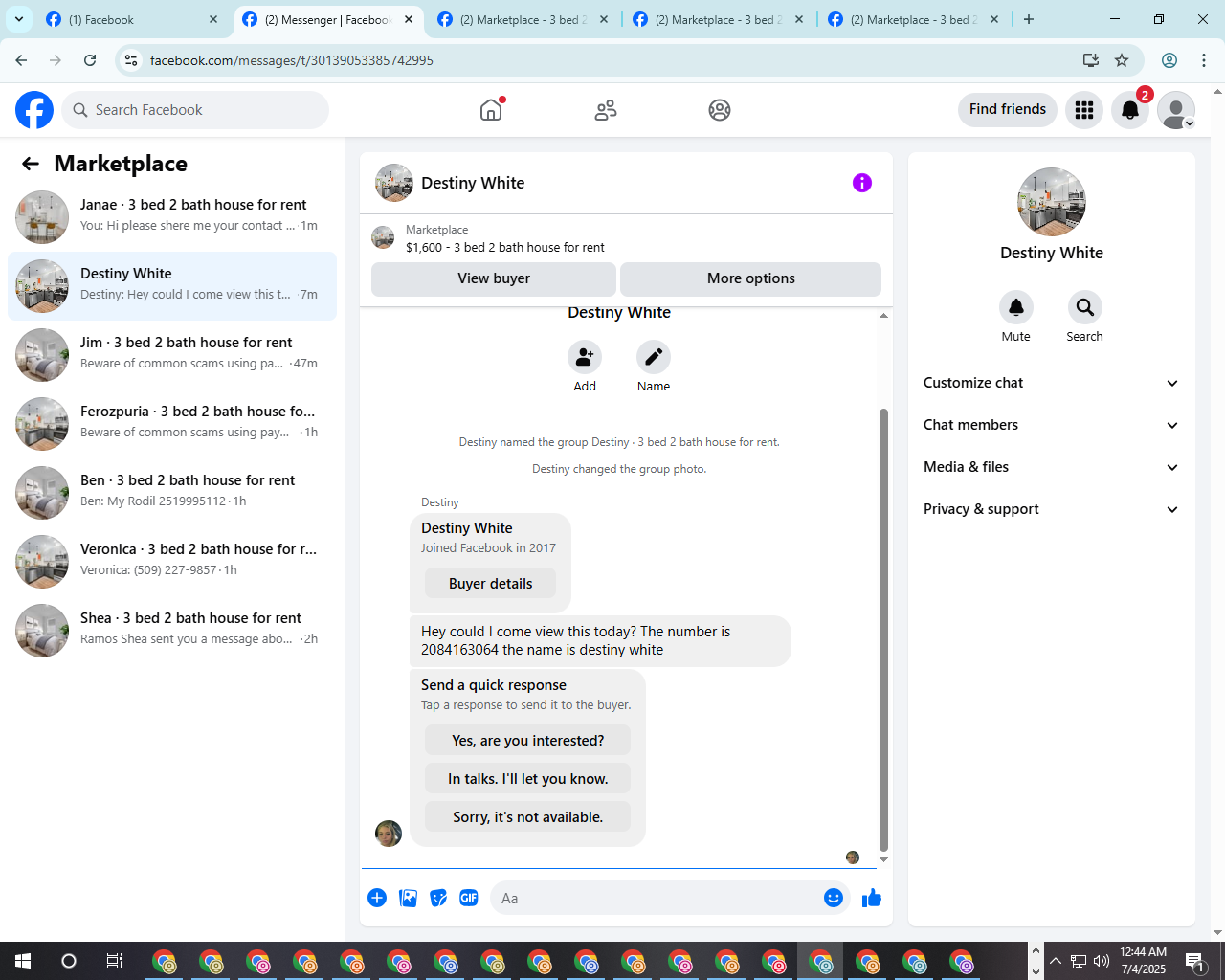Choose a sticker in composer

tap(438, 898)
